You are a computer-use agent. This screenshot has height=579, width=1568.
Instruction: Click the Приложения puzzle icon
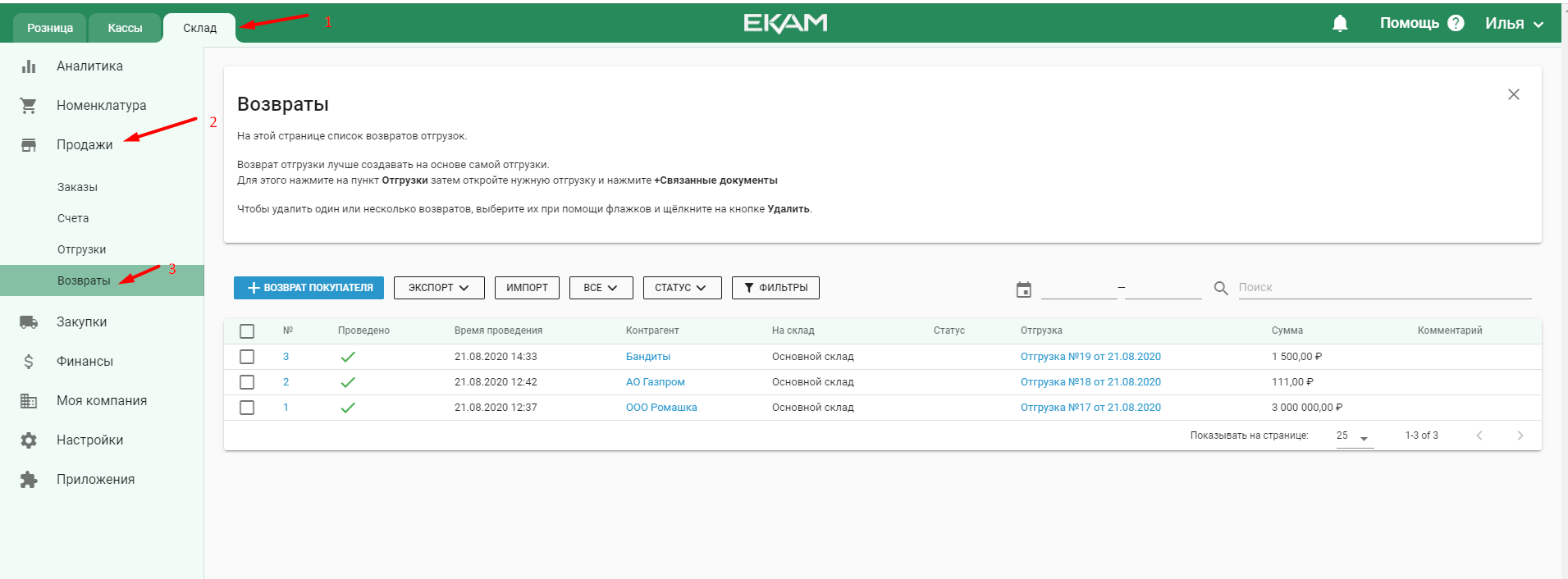click(x=29, y=480)
